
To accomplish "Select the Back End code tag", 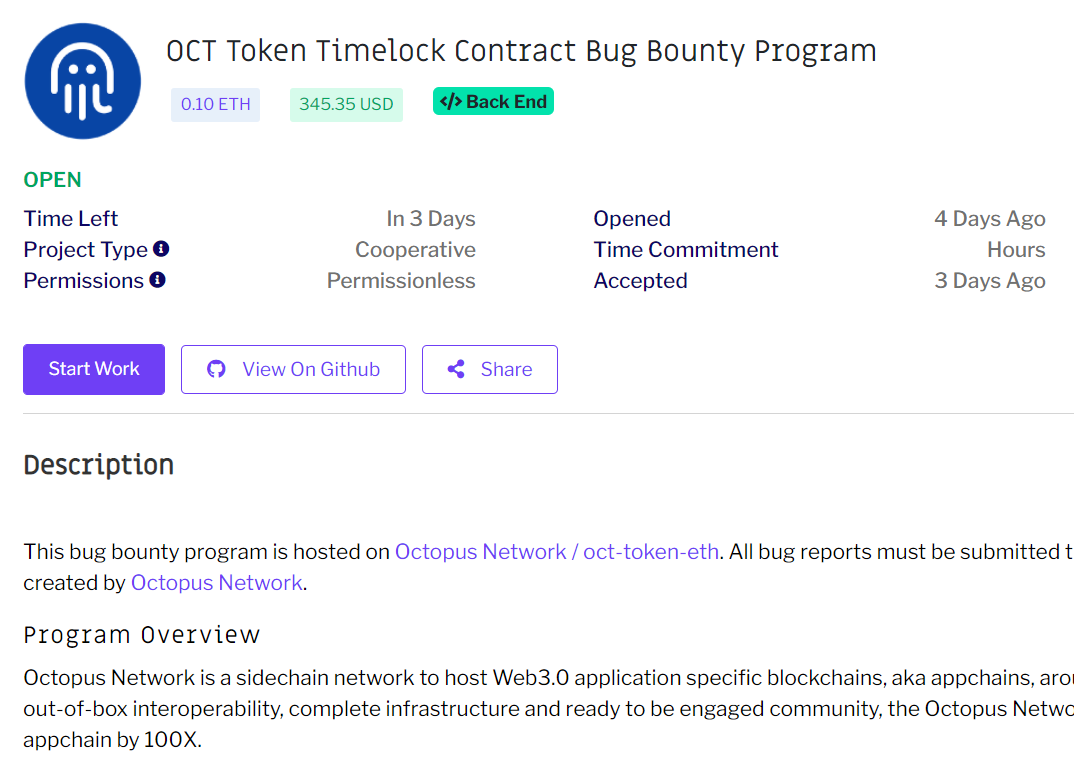I will click(x=493, y=102).
